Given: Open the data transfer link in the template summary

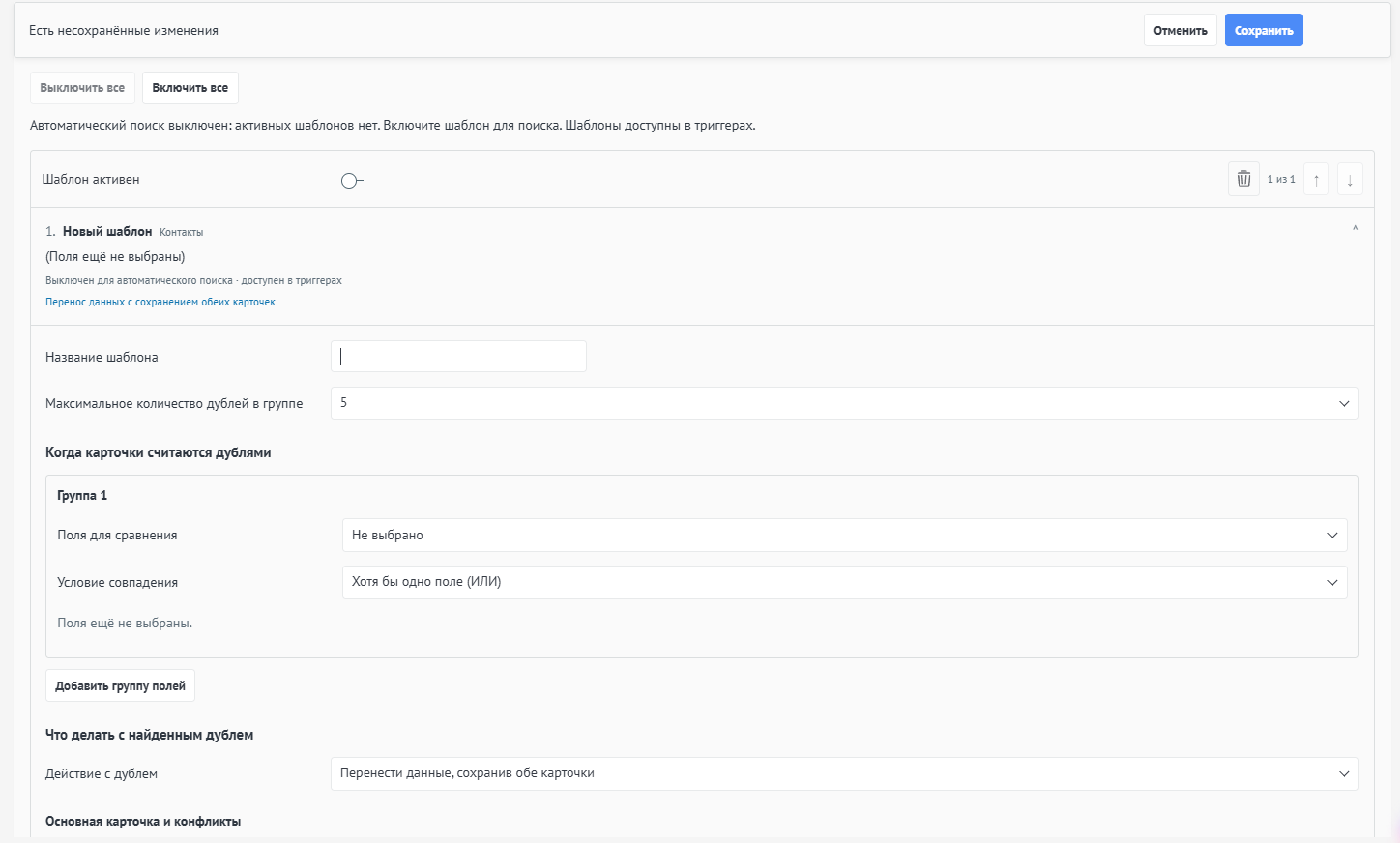Looking at the screenshot, I should [160, 302].
